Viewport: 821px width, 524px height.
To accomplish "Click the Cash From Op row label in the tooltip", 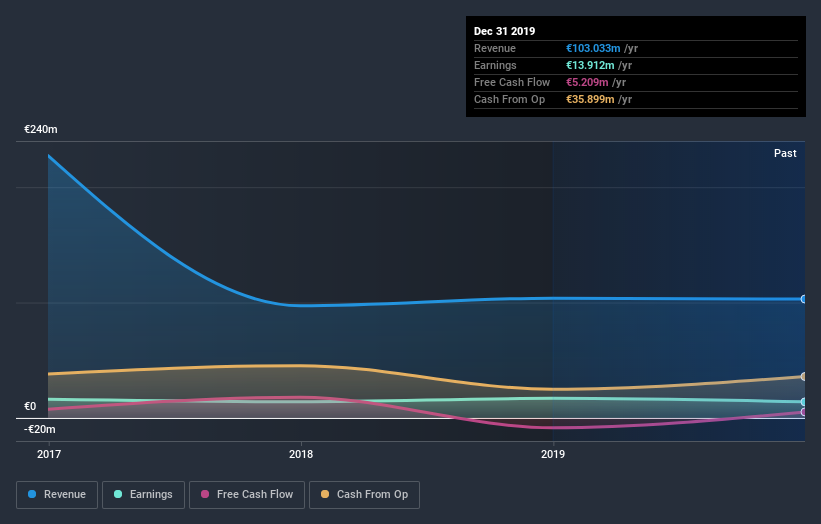I will coord(509,99).
